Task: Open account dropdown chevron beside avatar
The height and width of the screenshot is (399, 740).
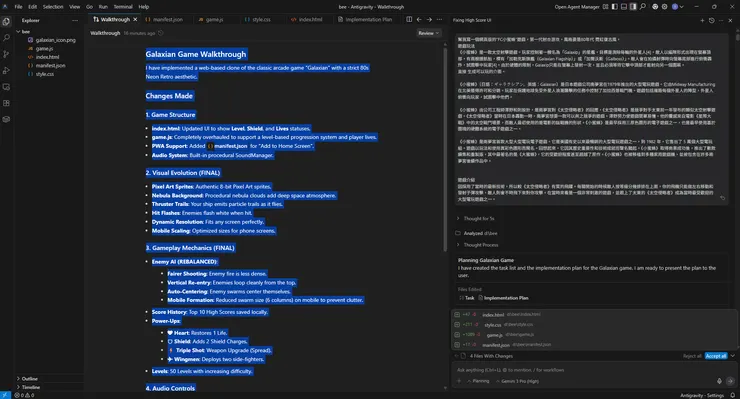Action: [681, 7]
